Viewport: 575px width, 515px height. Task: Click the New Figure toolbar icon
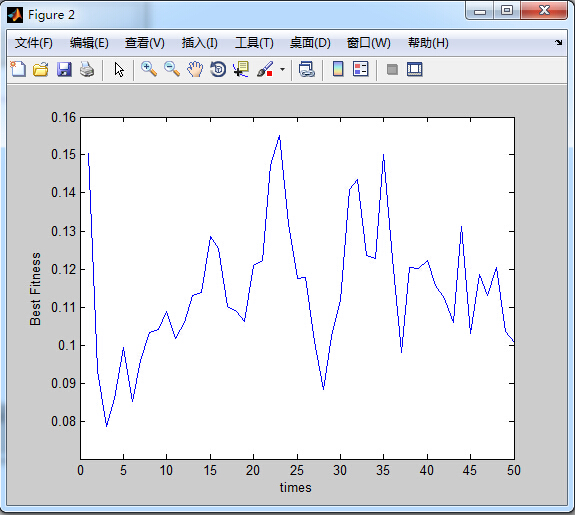18,69
